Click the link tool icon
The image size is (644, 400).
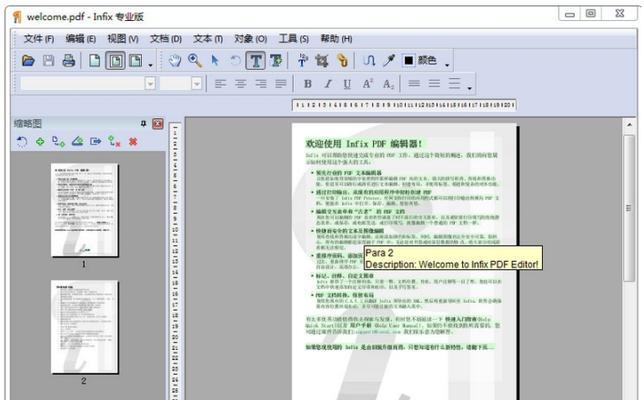(x=342, y=61)
